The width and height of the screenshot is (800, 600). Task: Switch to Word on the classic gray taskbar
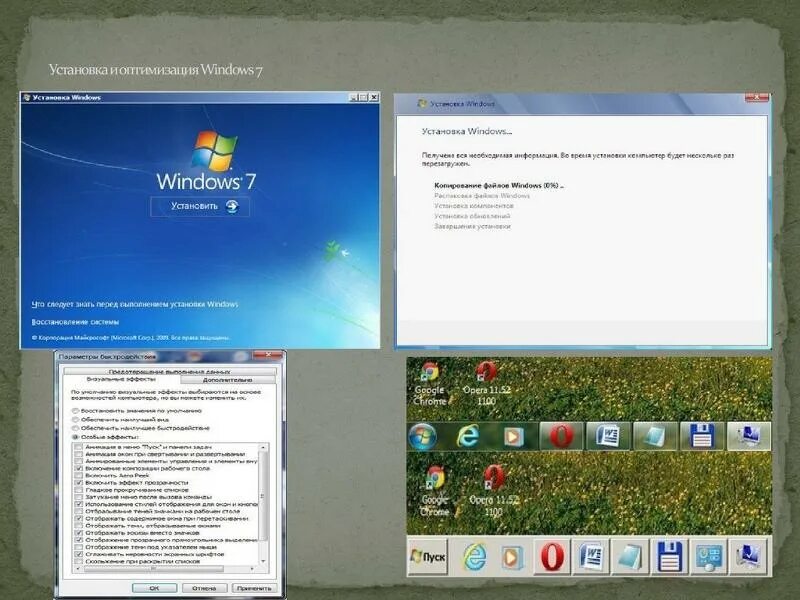591,556
